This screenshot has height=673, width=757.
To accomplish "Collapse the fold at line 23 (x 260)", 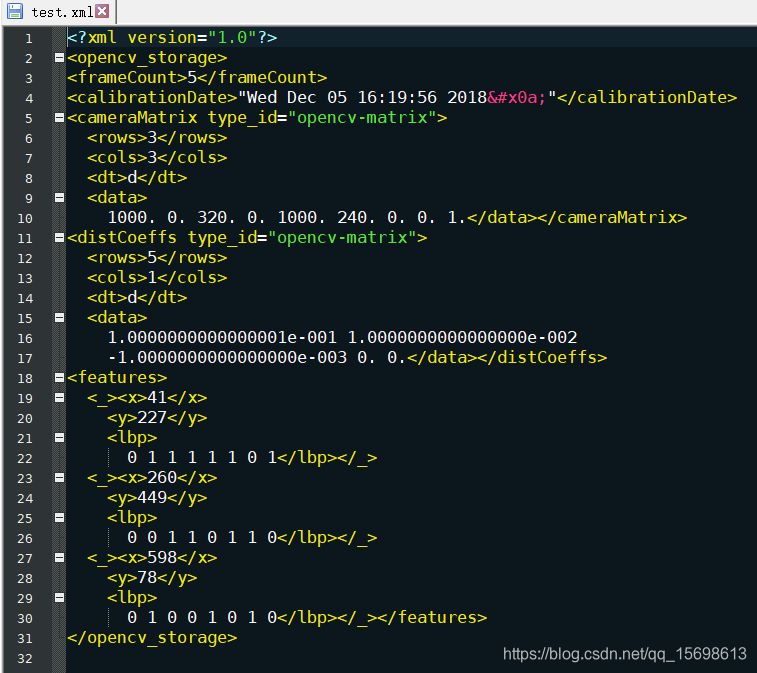I will point(59,478).
